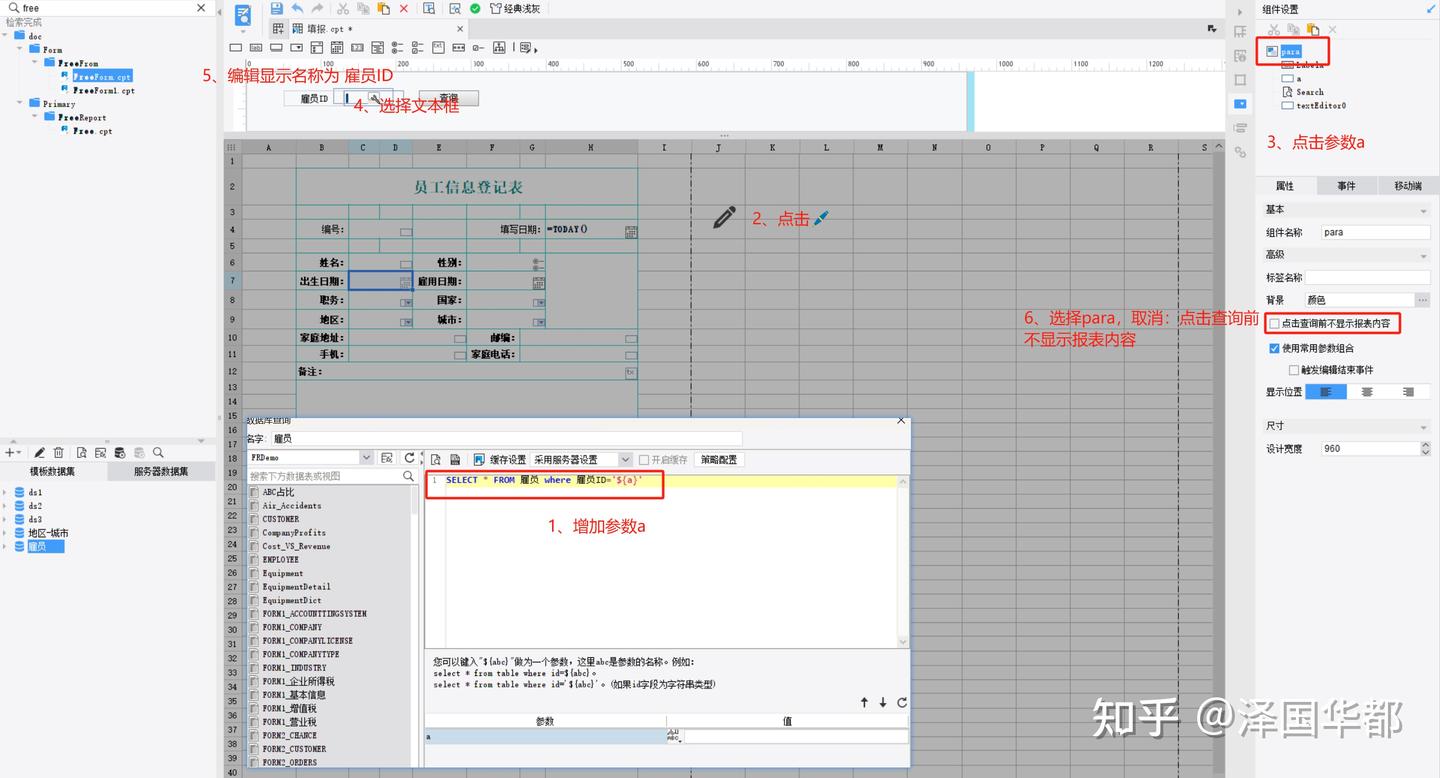The width and height of the screenshot is (1440, 778).
Task: Click the Save icon in top toolbar
Action: click(277, 8)
